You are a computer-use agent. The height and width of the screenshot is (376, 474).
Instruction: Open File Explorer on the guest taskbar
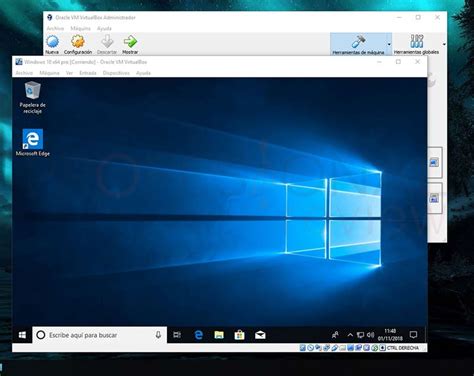[219, 335]
